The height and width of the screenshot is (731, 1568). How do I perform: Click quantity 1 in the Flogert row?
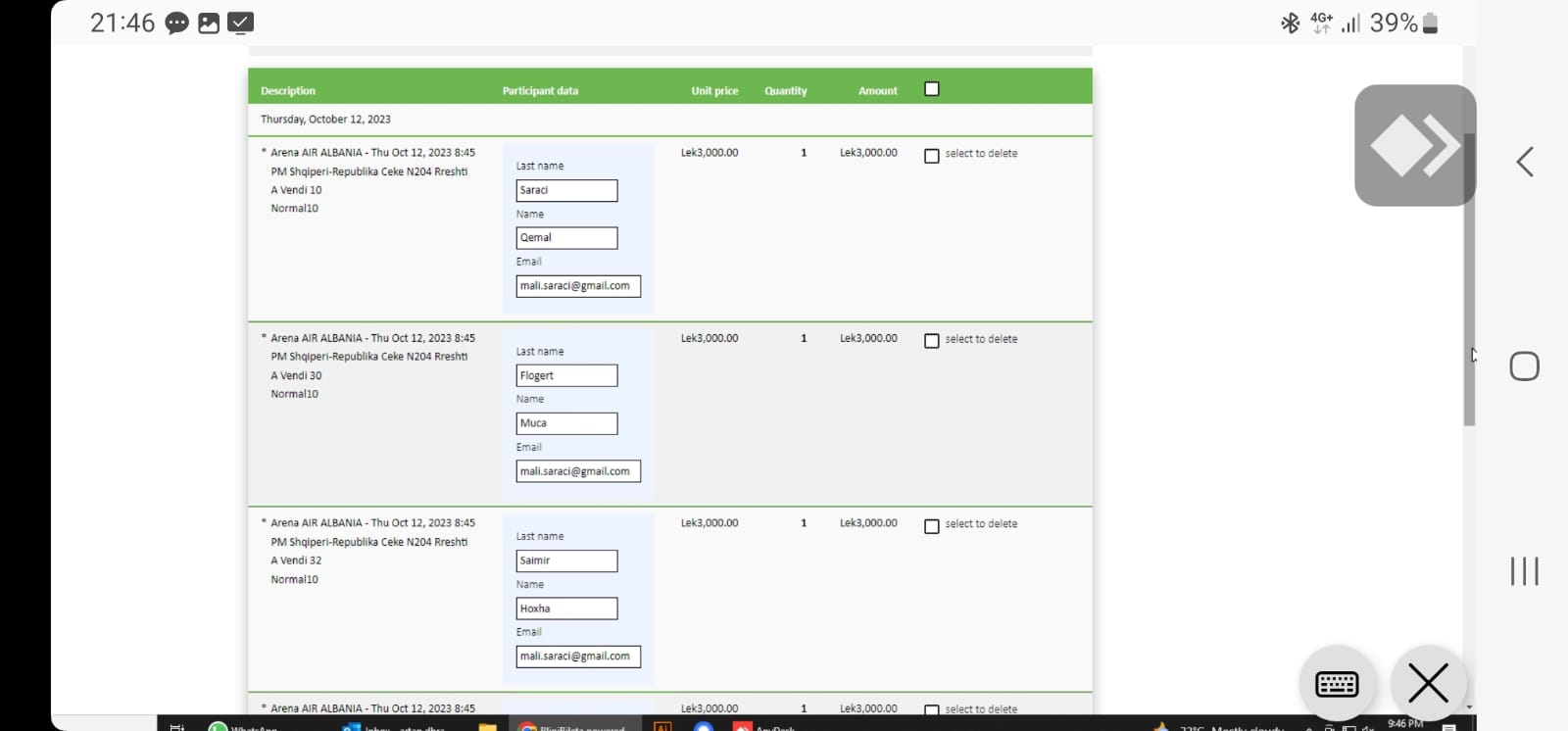point(804,338)
